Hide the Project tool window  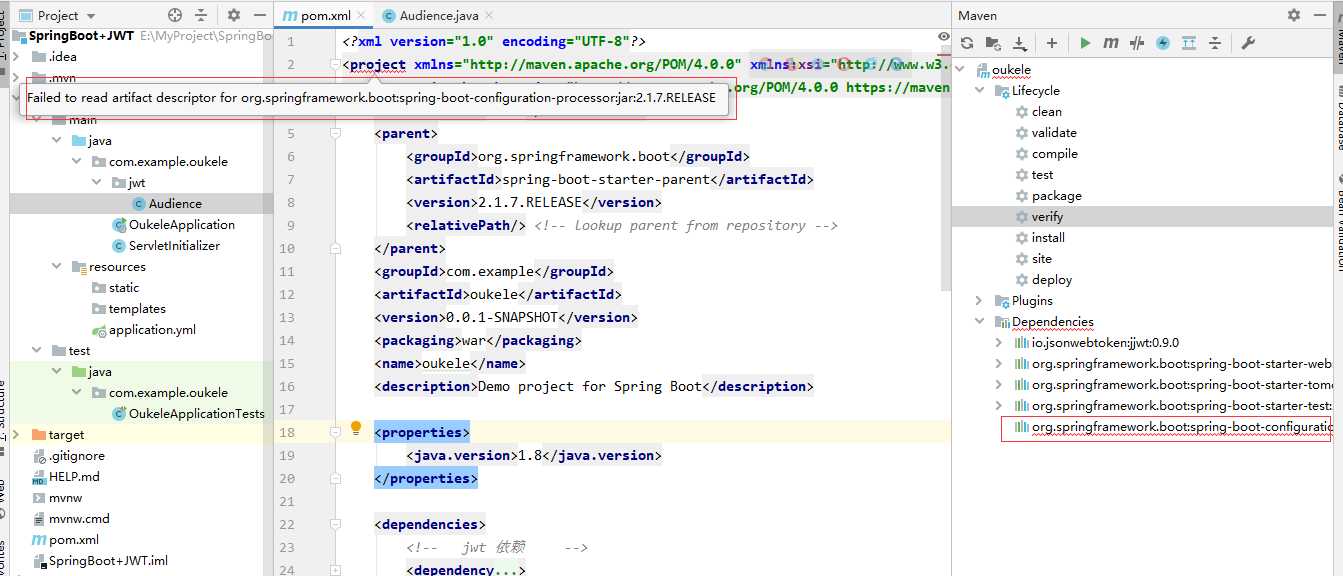coord(260,15)
